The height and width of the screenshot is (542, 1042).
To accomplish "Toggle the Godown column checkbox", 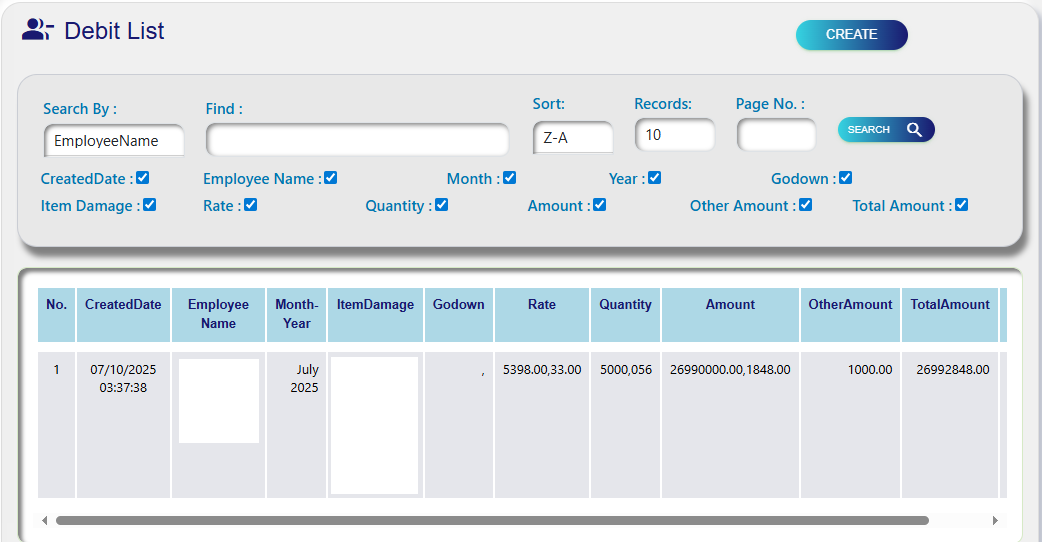I will point(846,178).
